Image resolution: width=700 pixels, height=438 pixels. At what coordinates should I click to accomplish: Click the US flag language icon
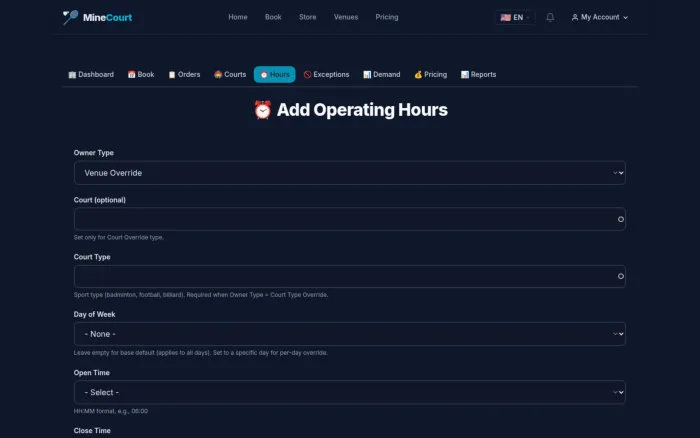[x=505, y=17]
